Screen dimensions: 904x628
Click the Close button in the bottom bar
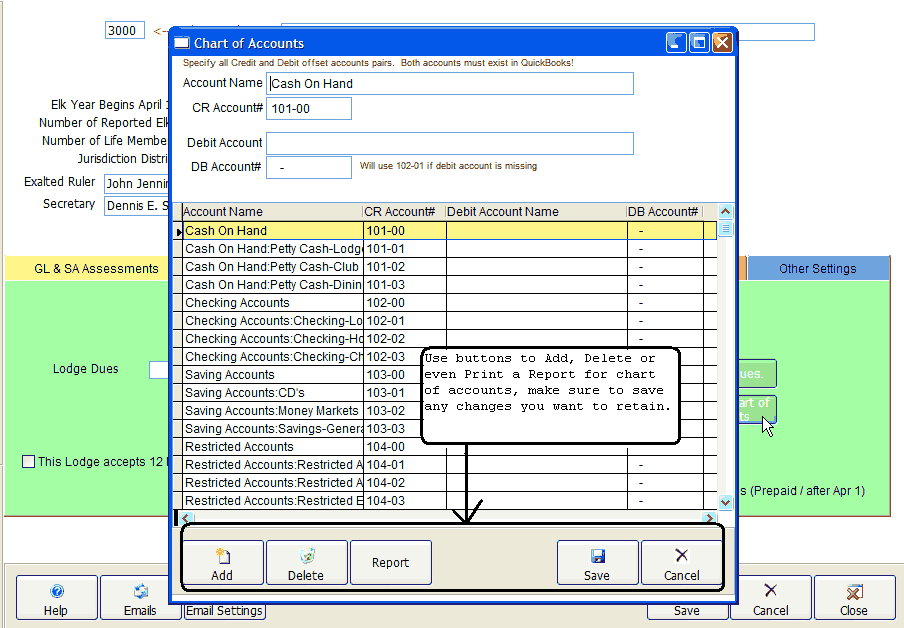pyautogui.click(x=853, y=598)
